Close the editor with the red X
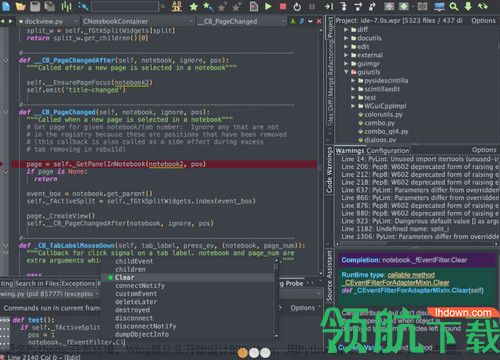Image resolution: width=500 pixels, height=360 pixels. [x=319, y=21]
